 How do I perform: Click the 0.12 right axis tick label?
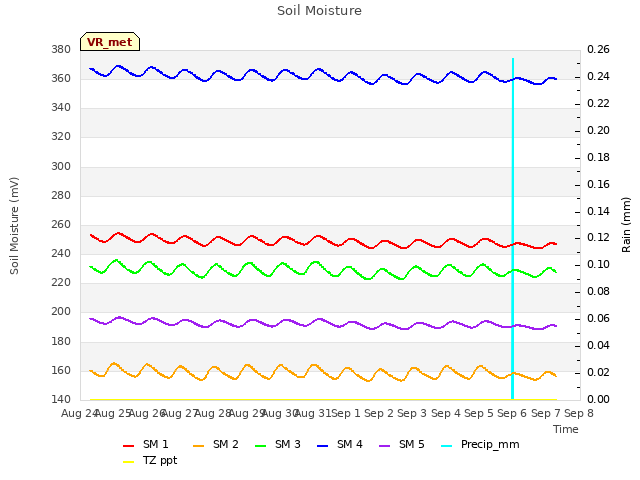tap(598, 238)
